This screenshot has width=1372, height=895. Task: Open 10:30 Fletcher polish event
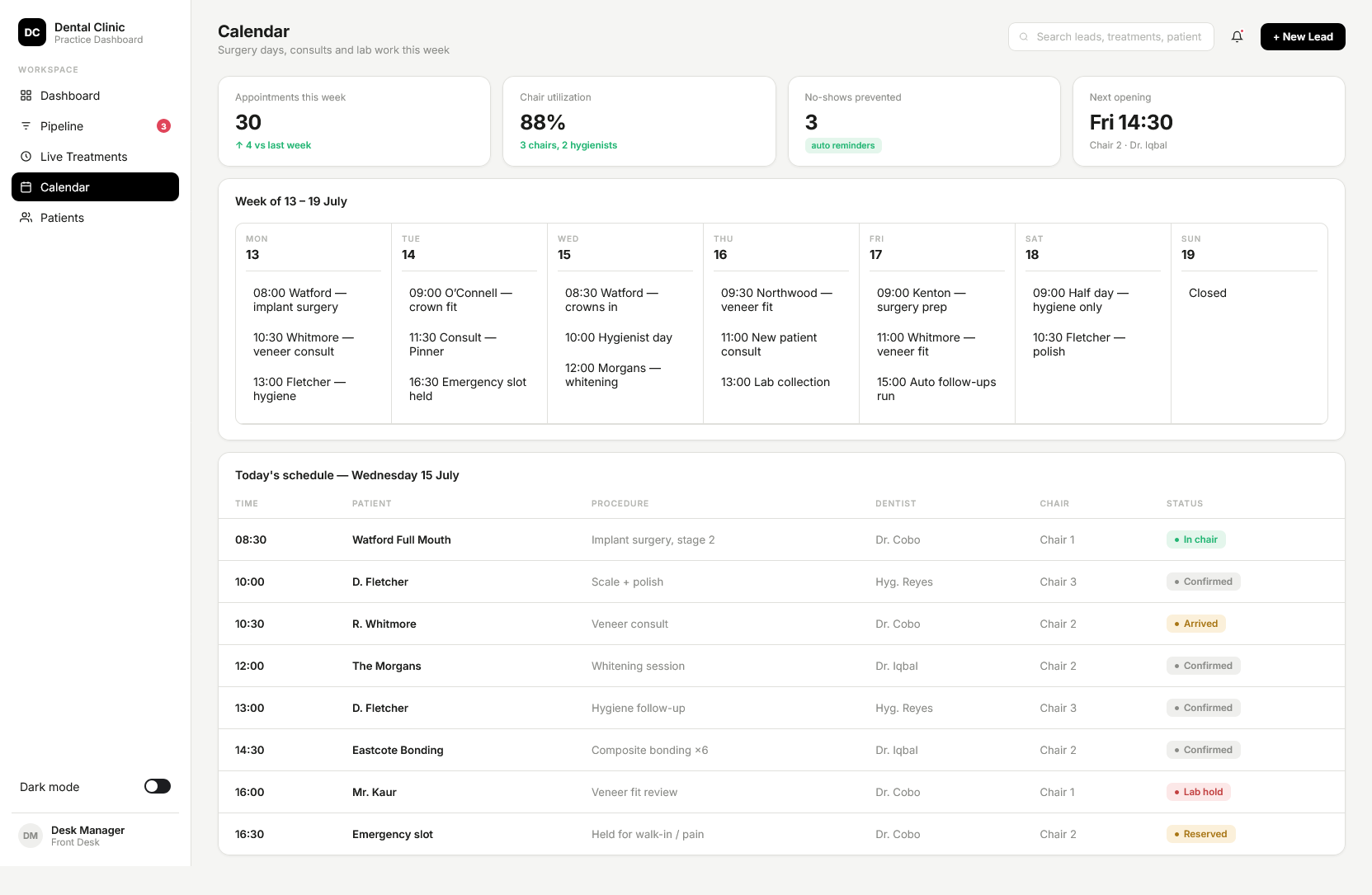(x=1079, y=345)
